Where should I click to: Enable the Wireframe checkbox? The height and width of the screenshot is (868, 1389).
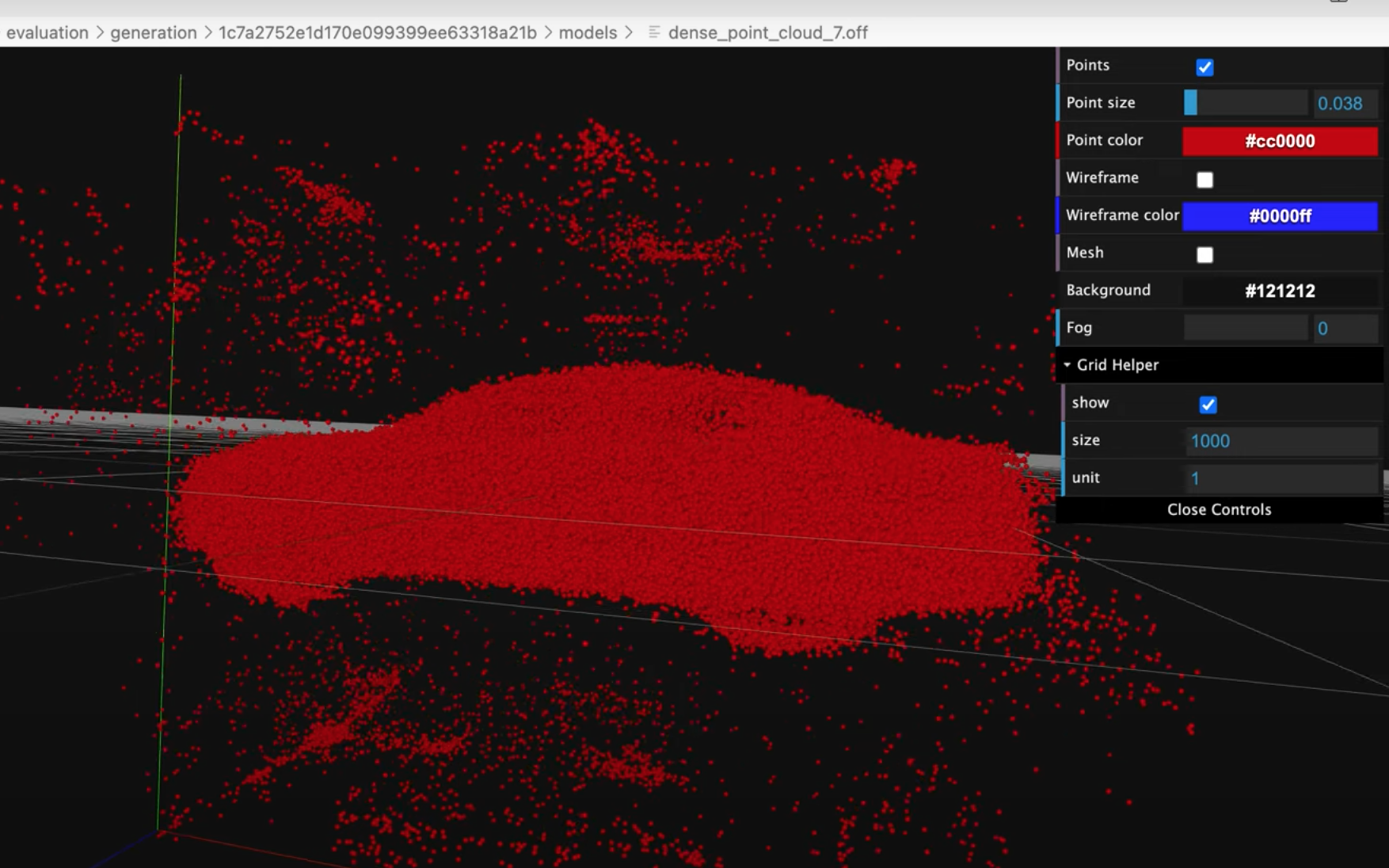(1204, 180)
